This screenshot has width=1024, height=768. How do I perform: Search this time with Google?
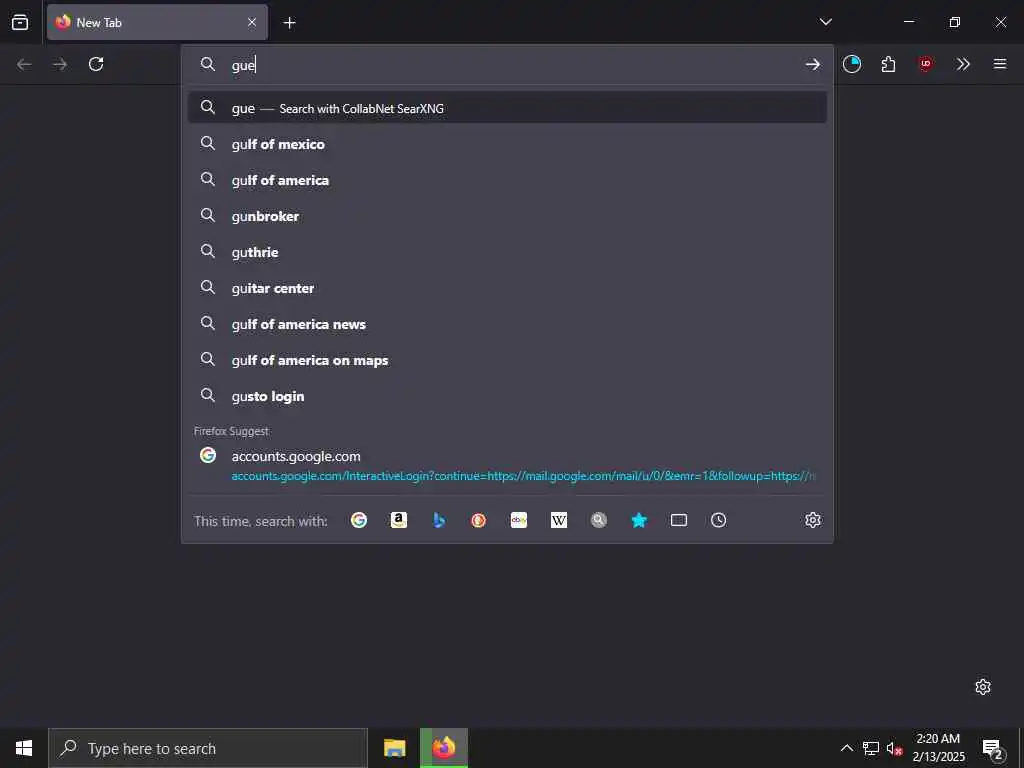tap(359, 520)
